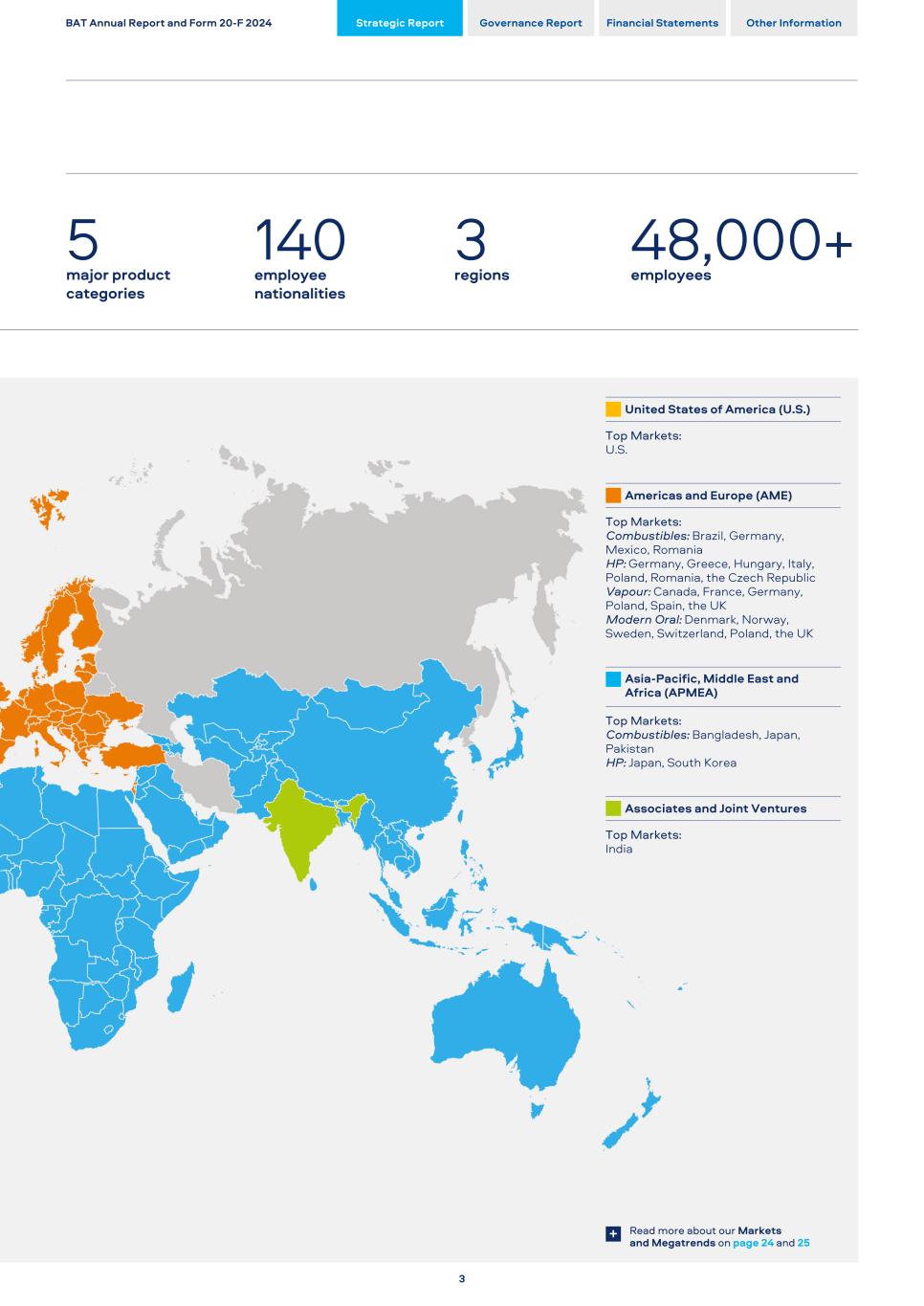Click Madagascar on the map
Viewport: 924px width, 1306px height.
point(180,987)
